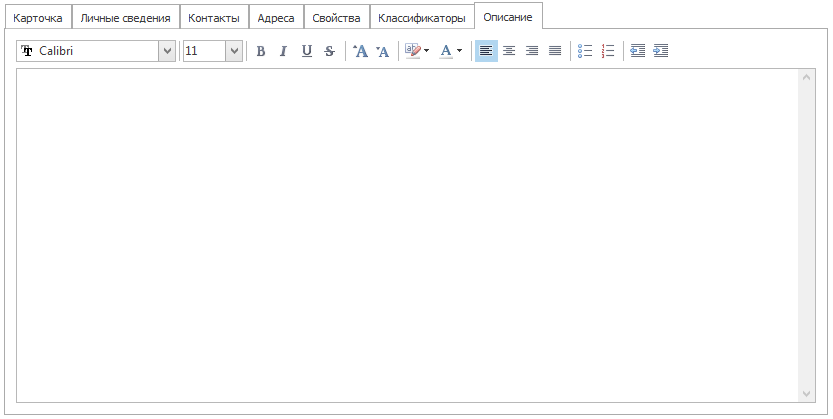
Task: Center align text
Action: pos(509,51)
